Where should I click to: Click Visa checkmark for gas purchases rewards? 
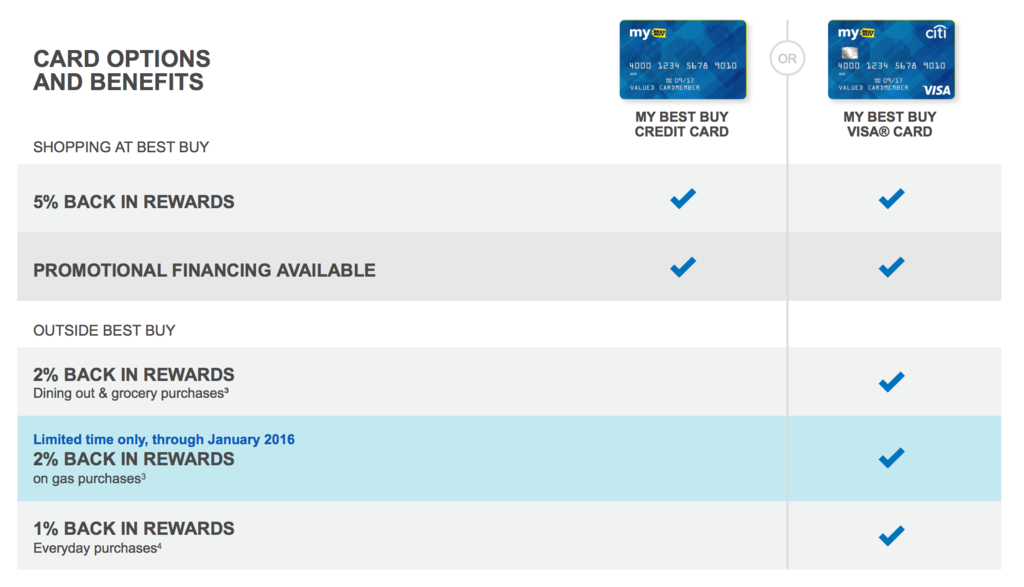pos(891,458)
